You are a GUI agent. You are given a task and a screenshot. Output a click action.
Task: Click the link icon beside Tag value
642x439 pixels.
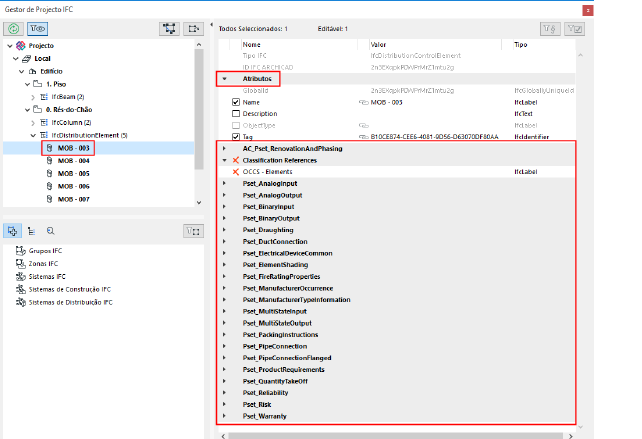click(x=364, y=137)
